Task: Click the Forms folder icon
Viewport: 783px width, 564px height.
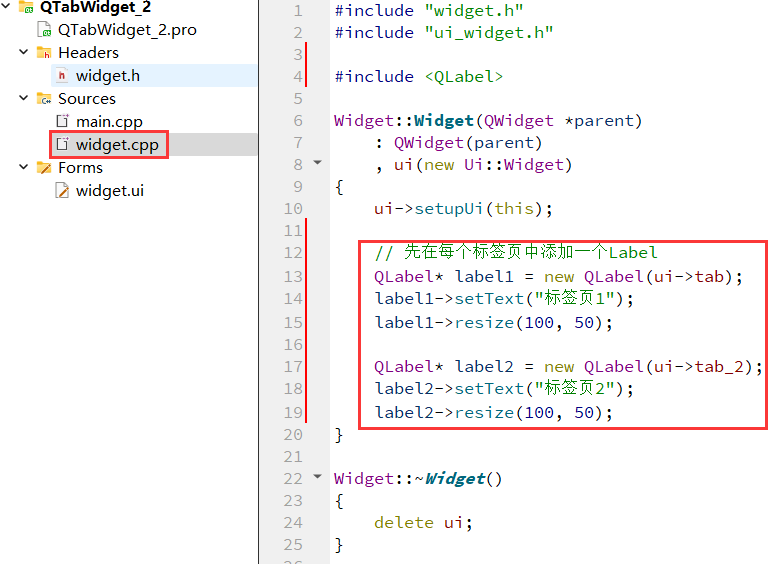Action: pos(44,167)
